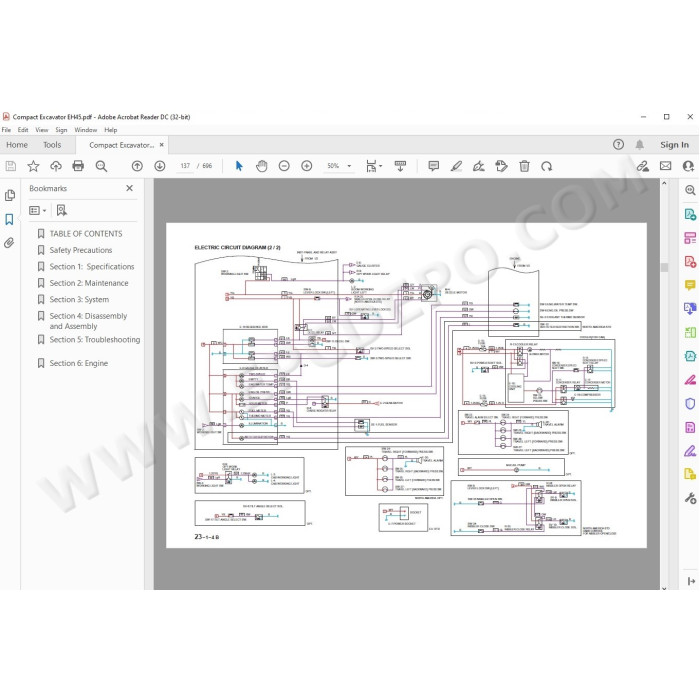Screen dimensions: 700x700
Task: Add a sticky note comment
Action: (x=433, y=166)
